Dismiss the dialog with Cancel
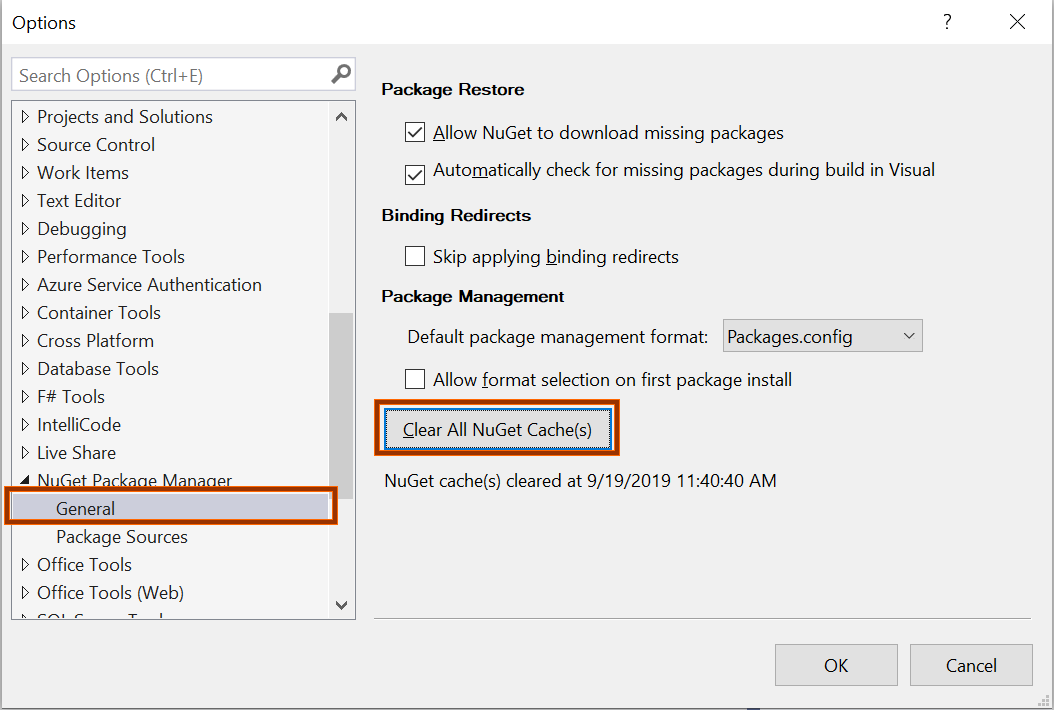The height and width of the screenshot is (710, 1054). [970, 664]
